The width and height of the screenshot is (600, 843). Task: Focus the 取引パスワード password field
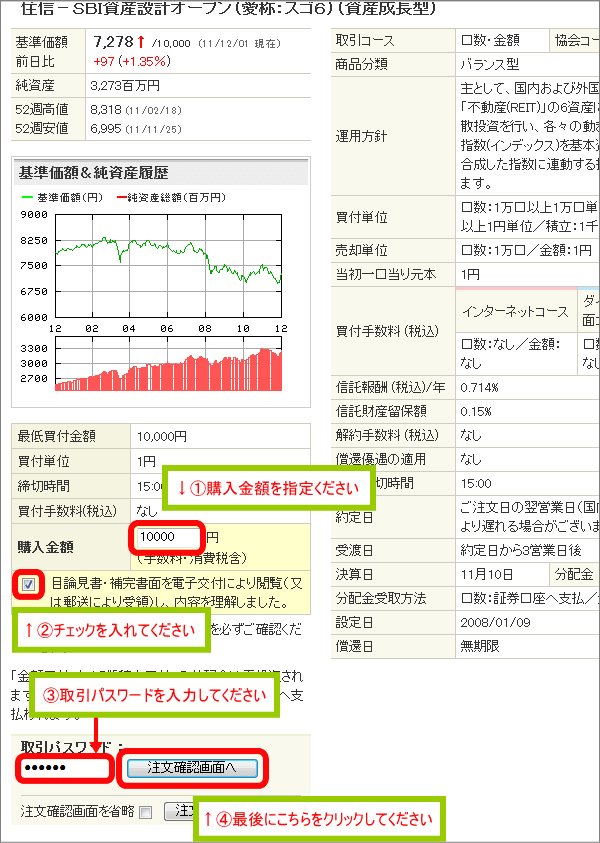point(65,768)
